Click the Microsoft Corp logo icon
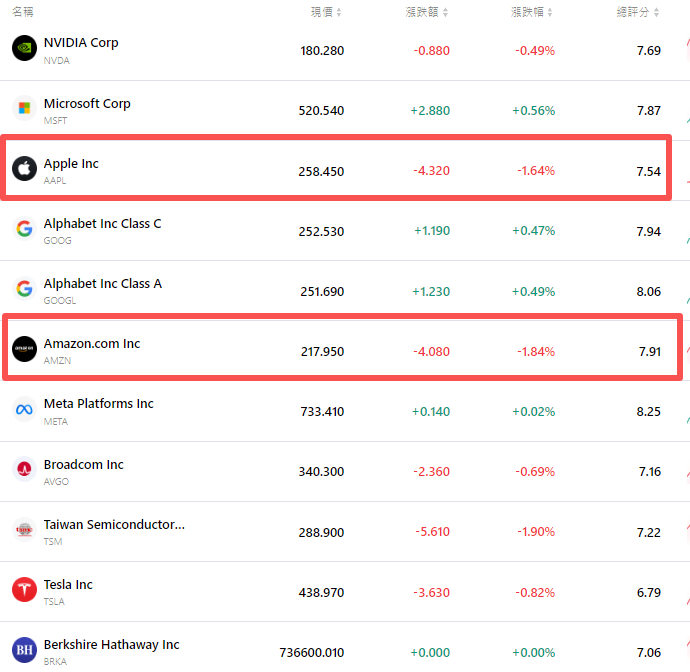 coord(24,108)
